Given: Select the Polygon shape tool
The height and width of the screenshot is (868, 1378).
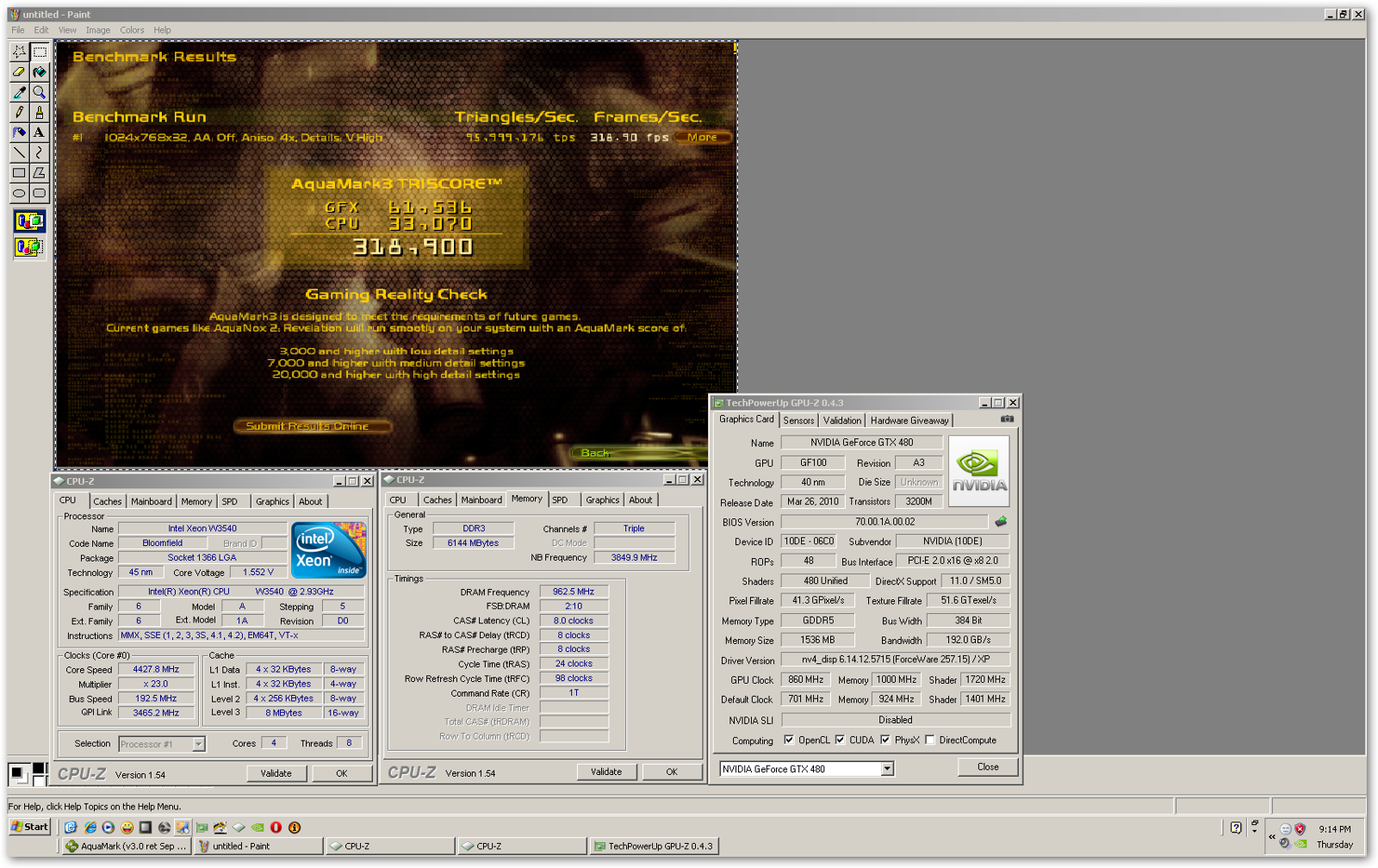Looking at the screenshot, I should (x=40, y=173).
